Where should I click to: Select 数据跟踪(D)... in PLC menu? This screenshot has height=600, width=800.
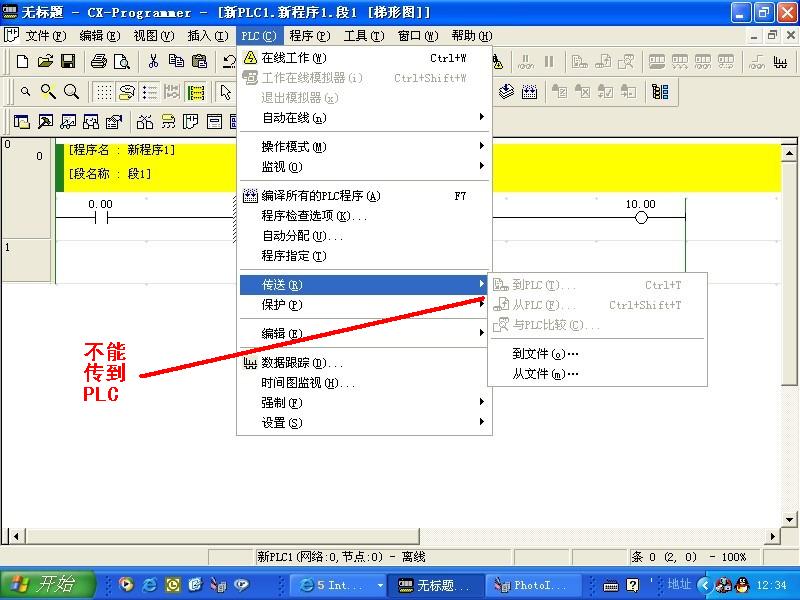[364, 363]
